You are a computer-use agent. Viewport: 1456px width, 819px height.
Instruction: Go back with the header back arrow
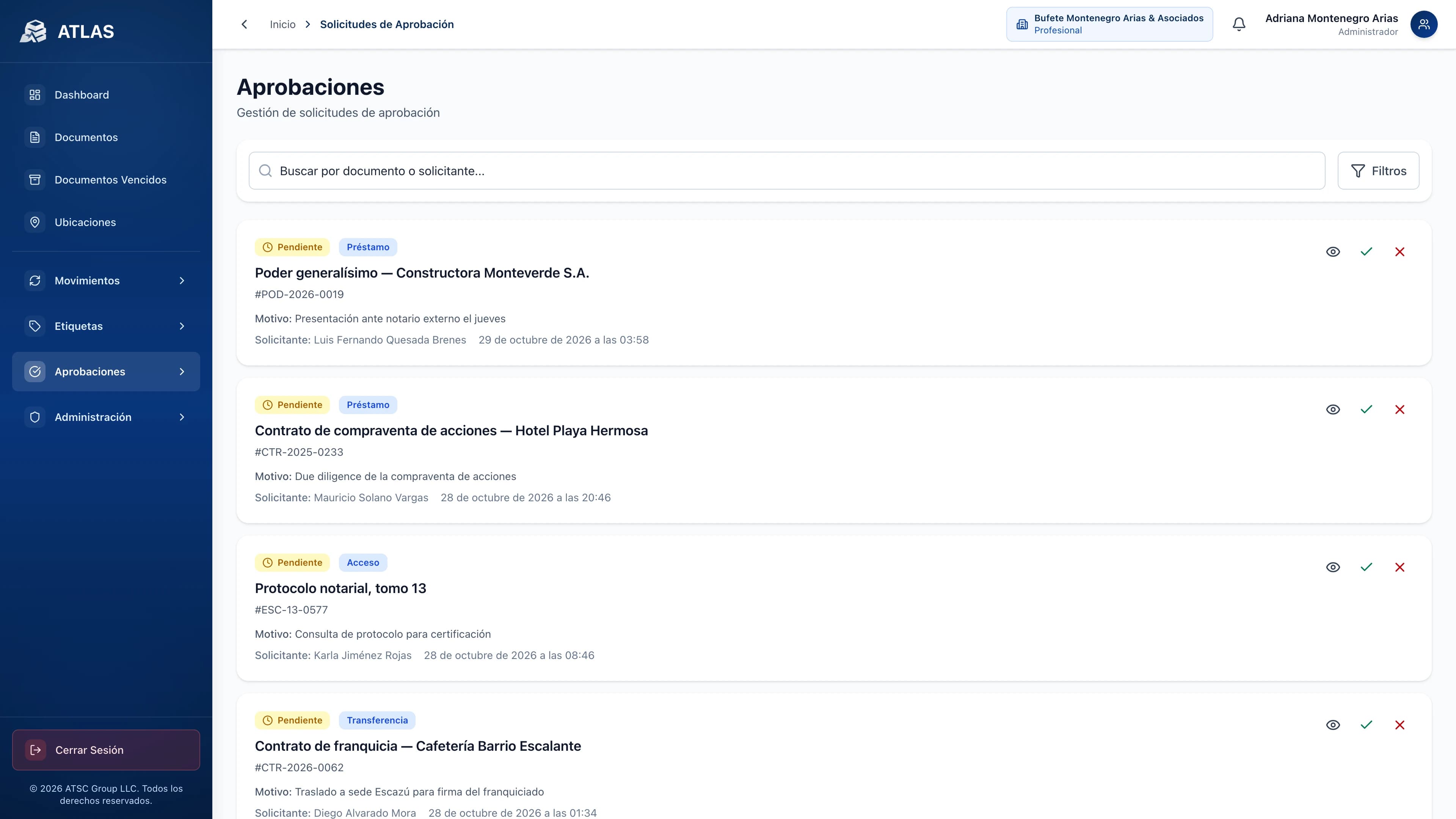coord(244,24)
